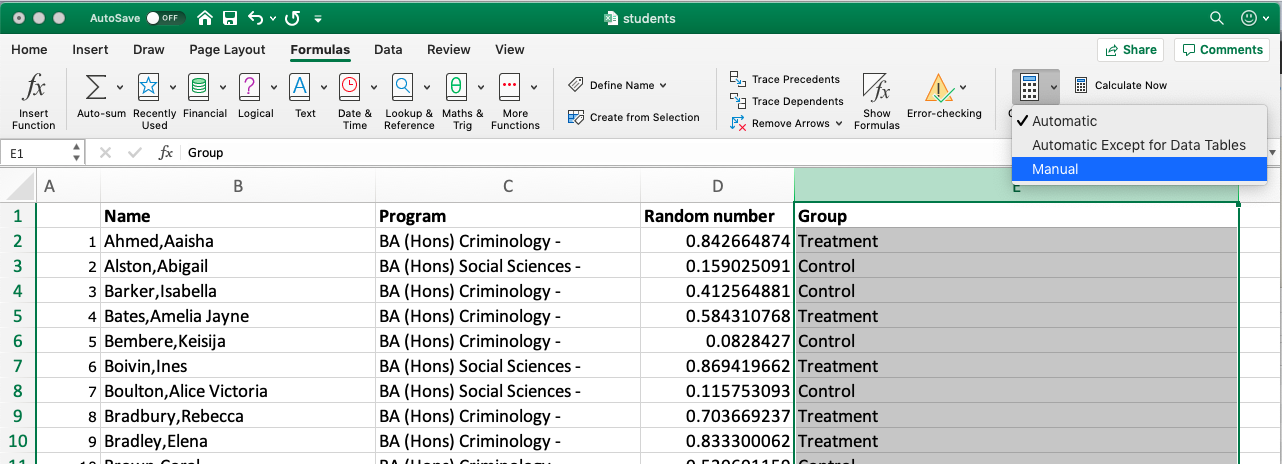Expand the Error-checking dropdown arrow
The image size is (1282, 464).
[962, 88]
